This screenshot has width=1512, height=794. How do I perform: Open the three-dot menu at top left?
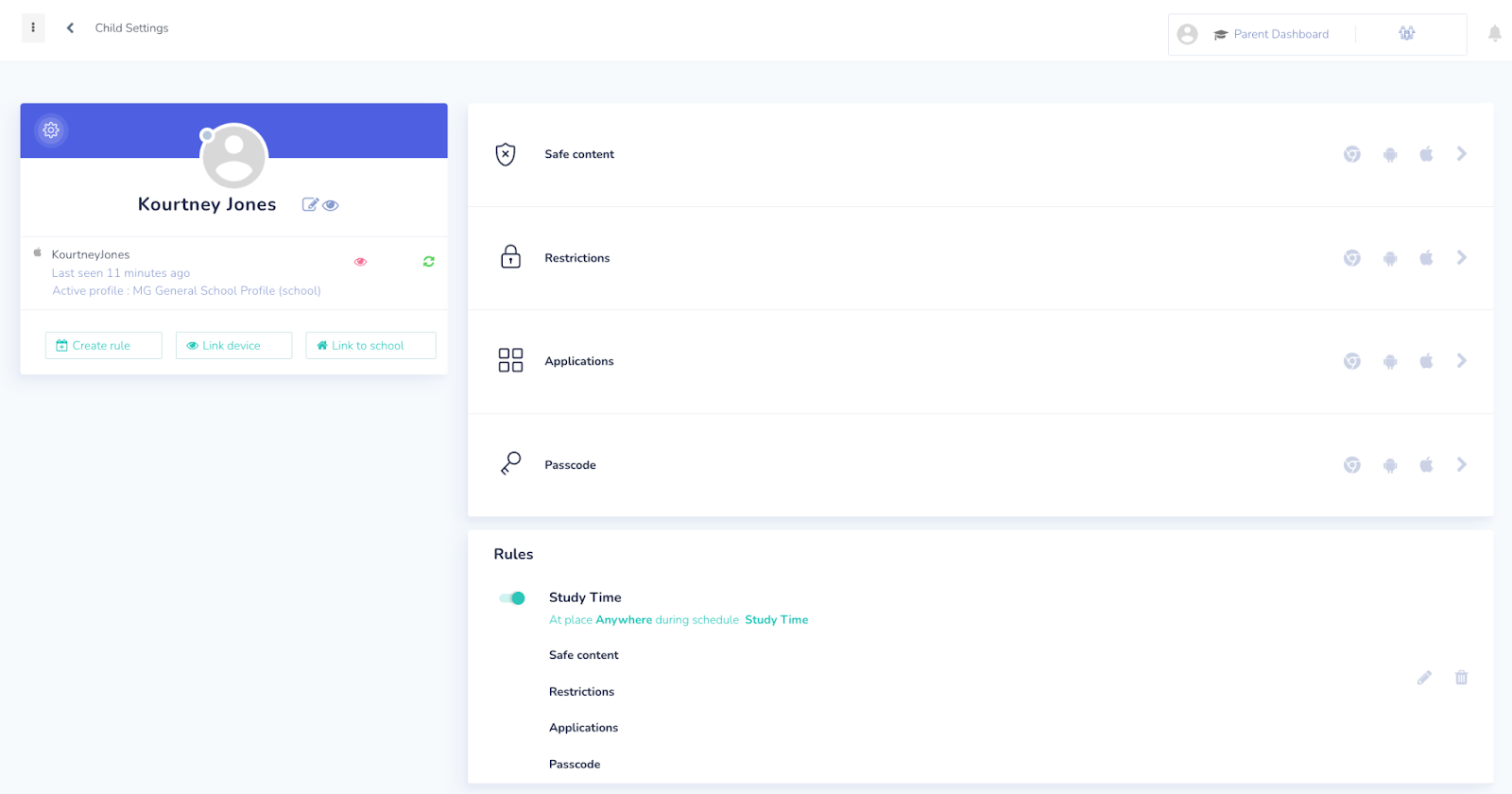click(33, 28)
